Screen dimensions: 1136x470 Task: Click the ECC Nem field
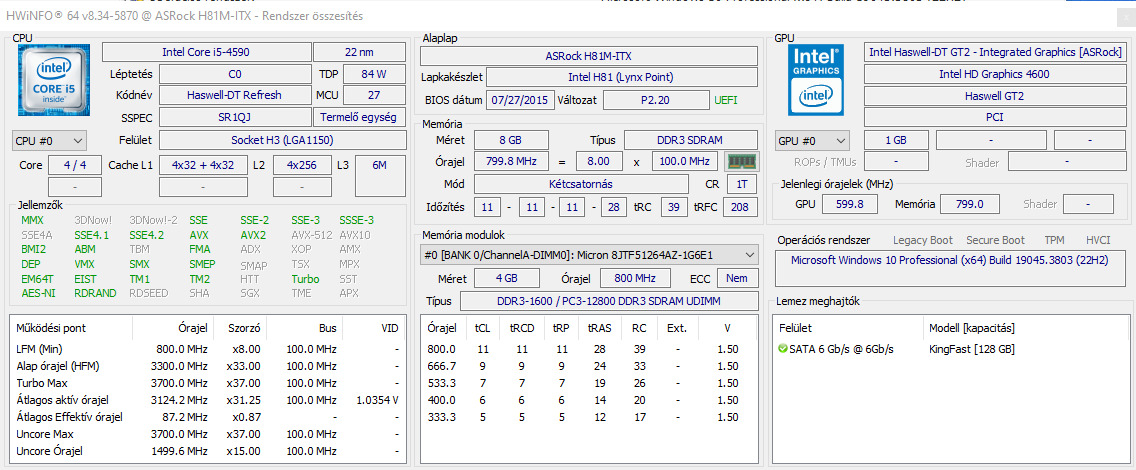click(737, 278)
